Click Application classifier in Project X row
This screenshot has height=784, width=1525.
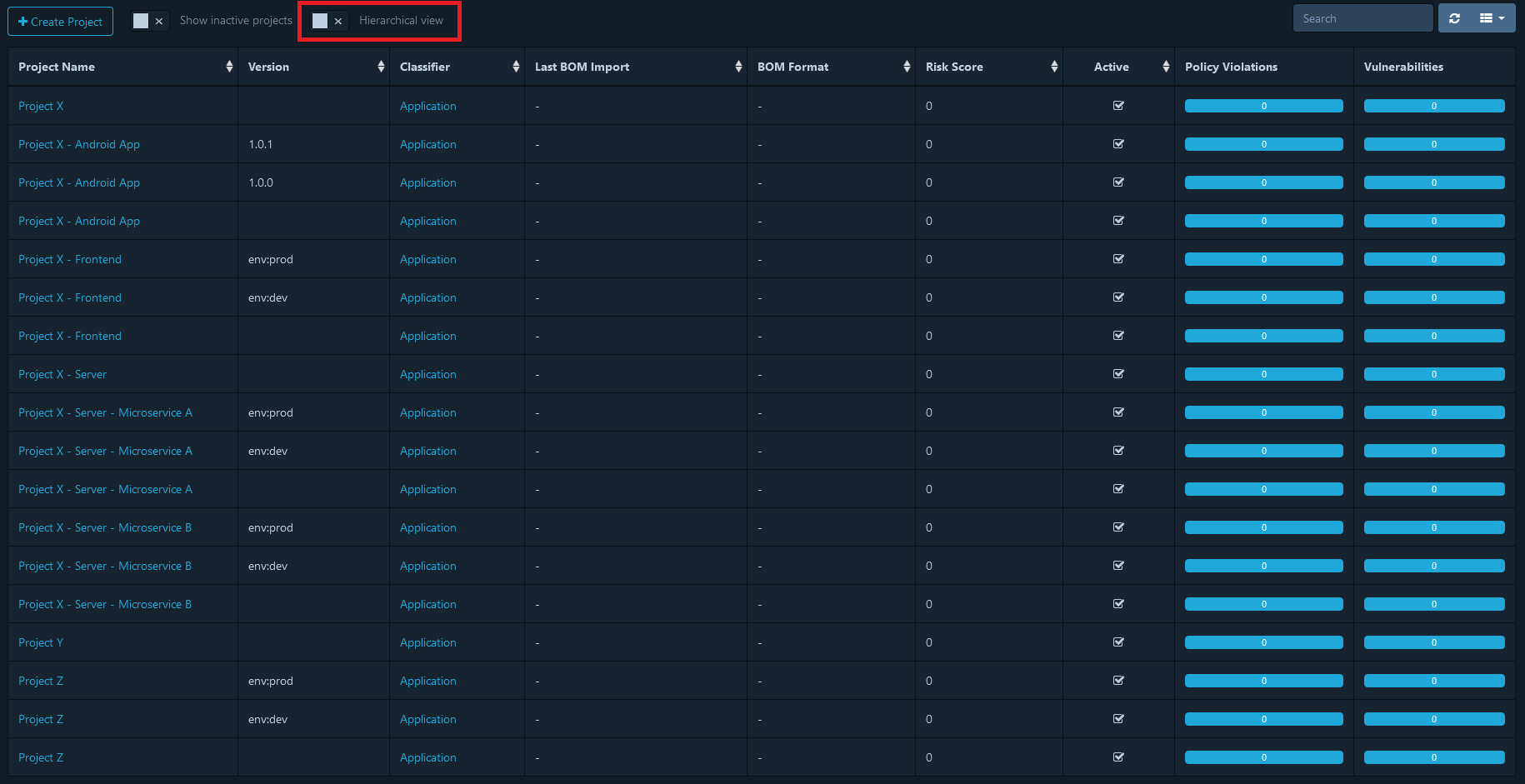coord(428,106)
